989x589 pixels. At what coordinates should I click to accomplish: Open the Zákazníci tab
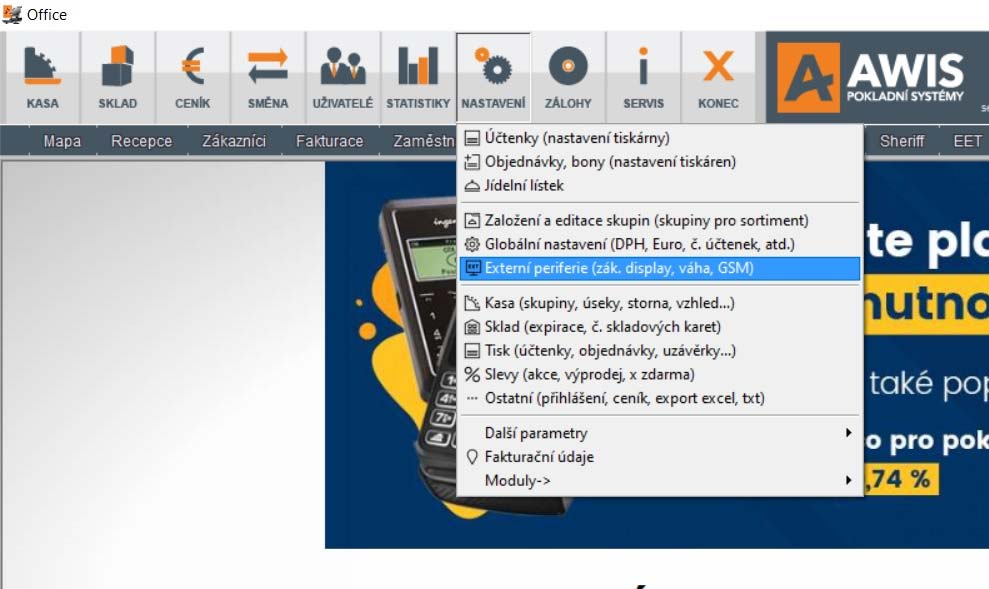(234, 141)
